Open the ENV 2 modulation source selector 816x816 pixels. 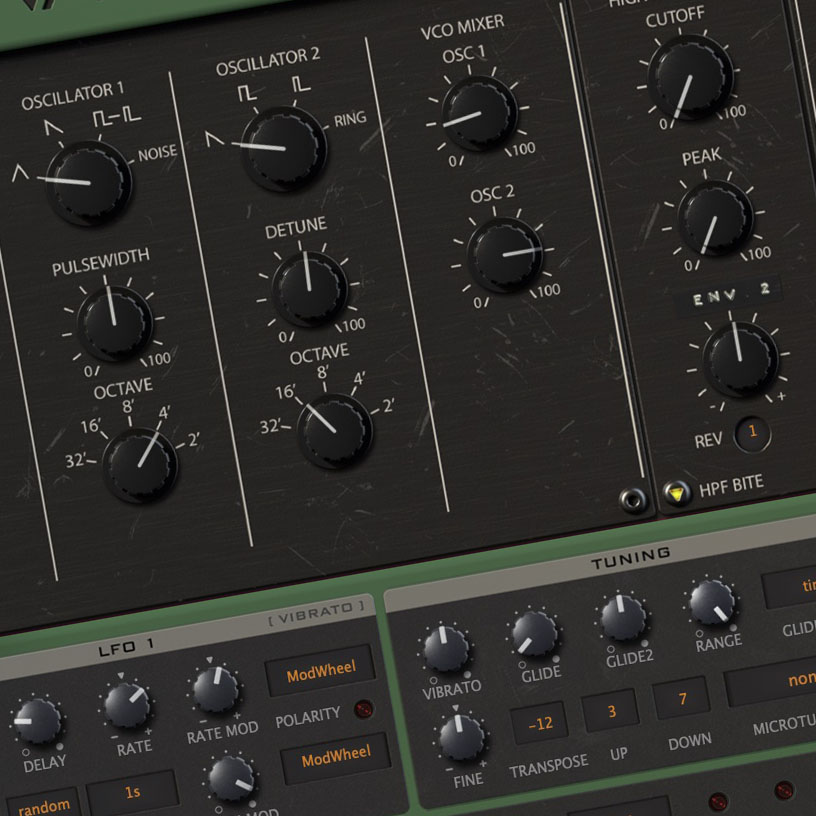[x=728, y=294]
